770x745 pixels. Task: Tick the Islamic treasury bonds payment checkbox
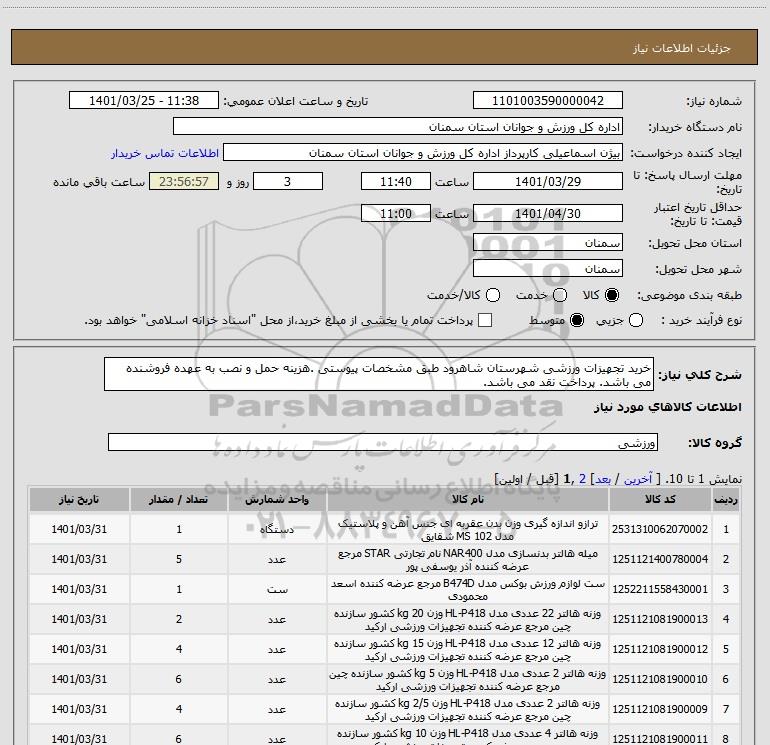485,320
